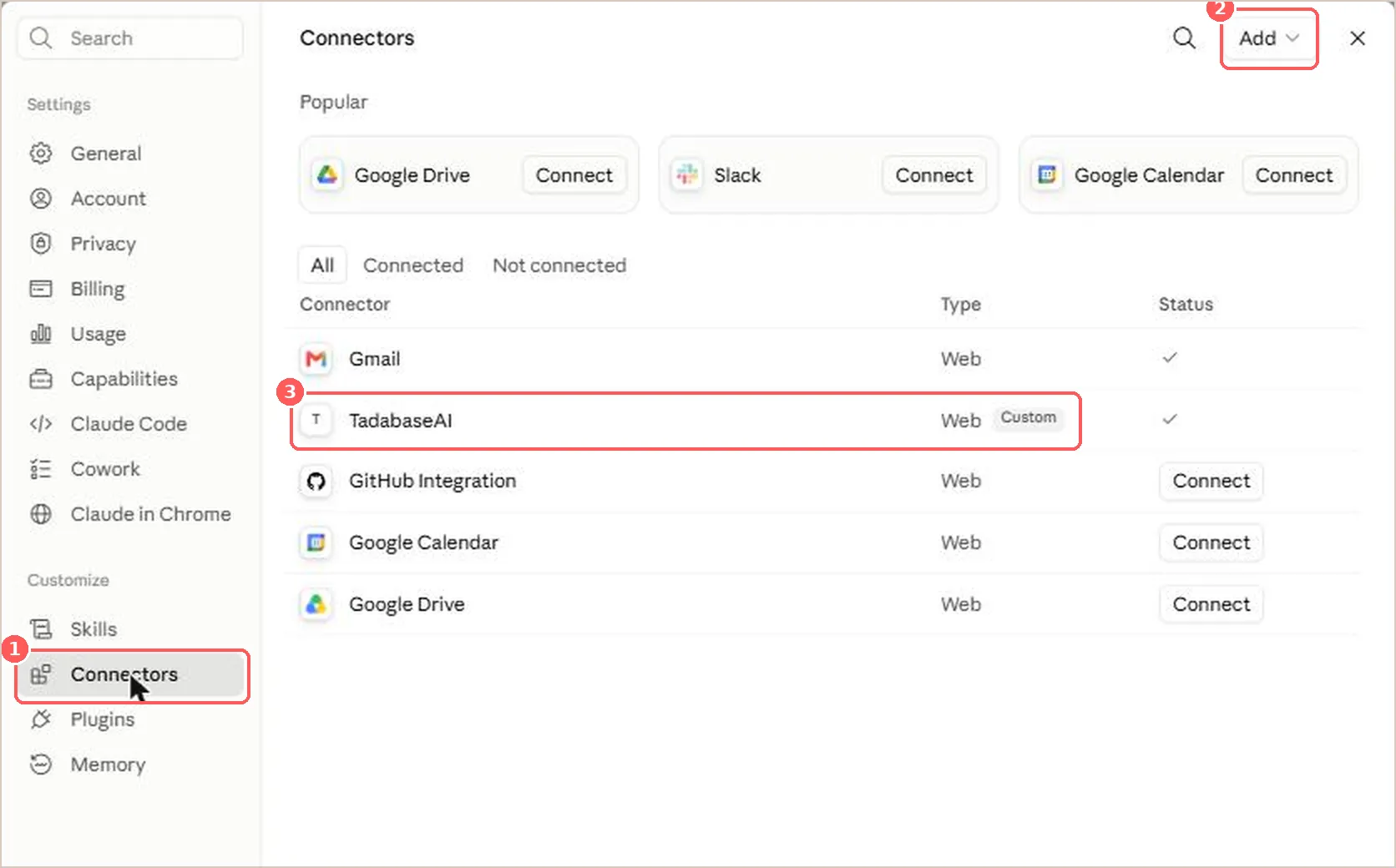Click the Custom badge on TadabaseAI
The image size is (1396, 868).
coord(1029,417)
